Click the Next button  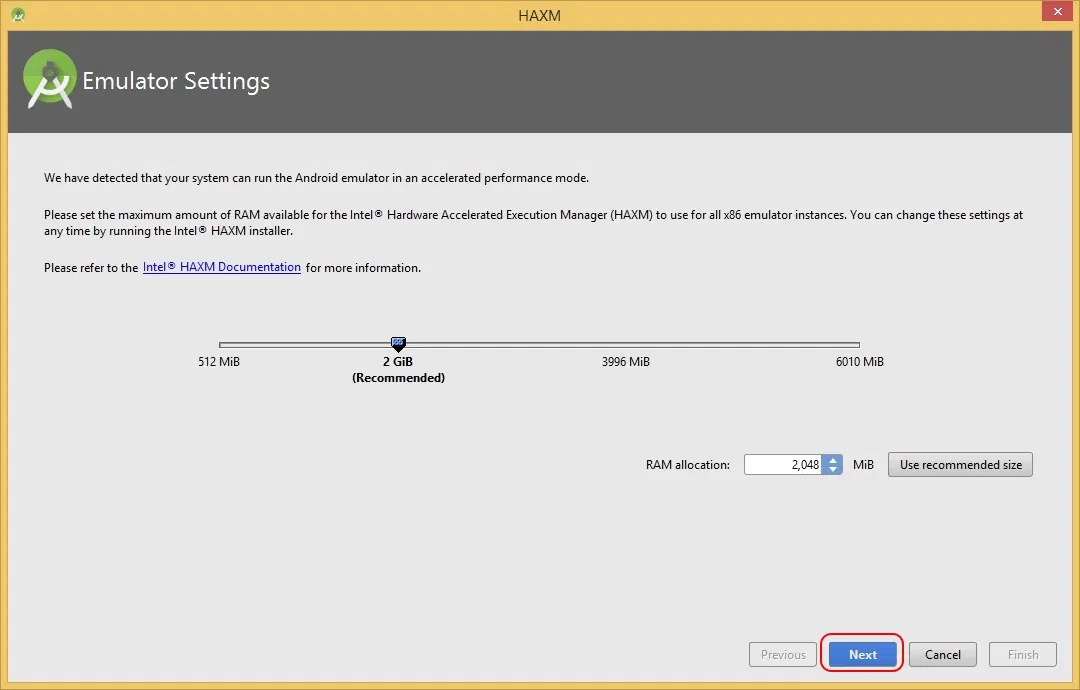tap(862, 654)
